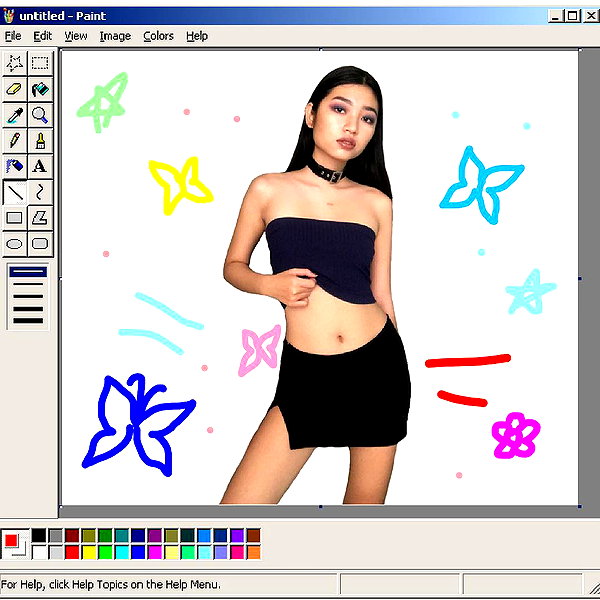Open the Image menu
The height and width of the screenshot is (600, 600).
coord(115,36)
